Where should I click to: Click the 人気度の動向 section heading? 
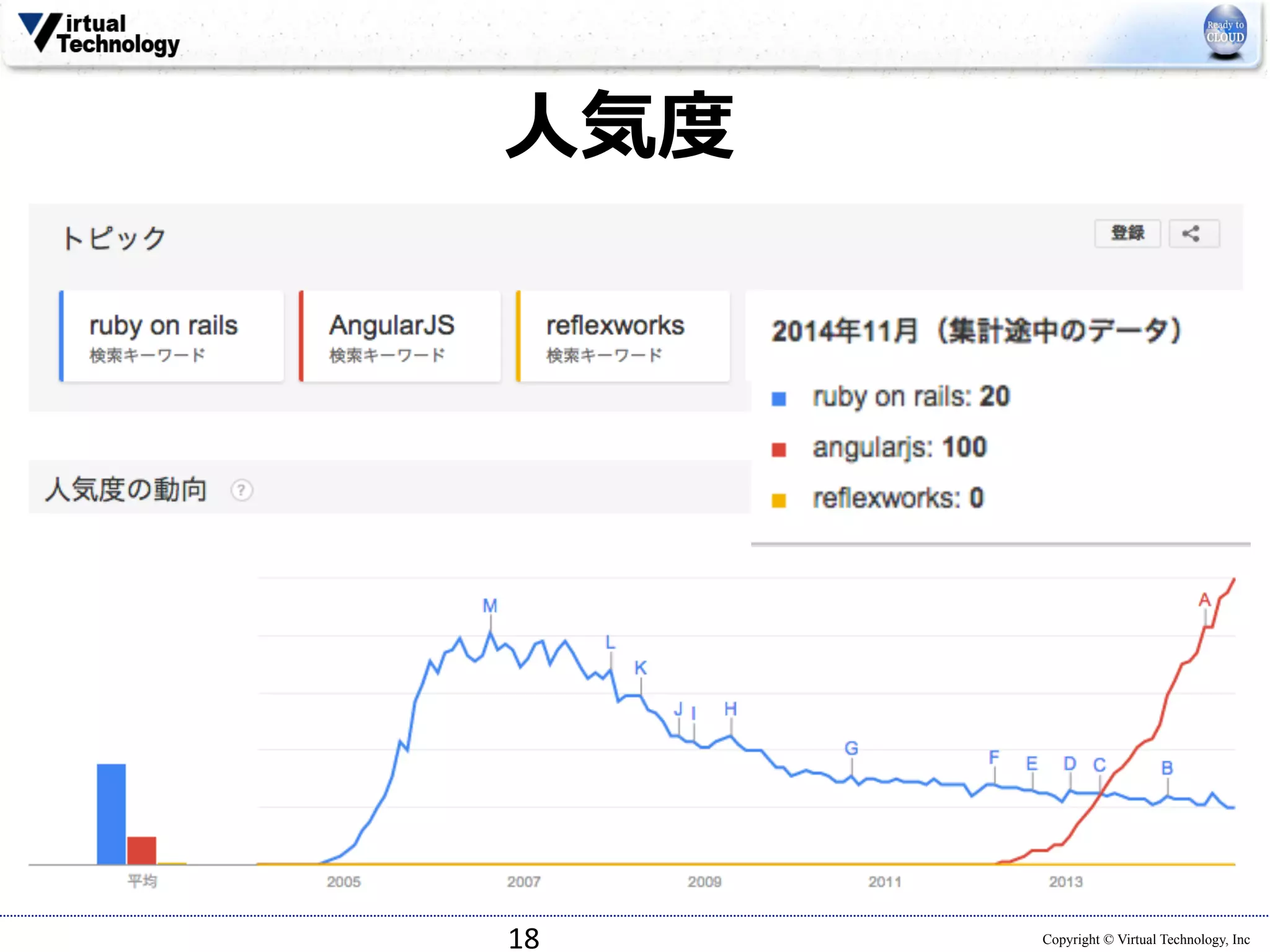(126, 490)
